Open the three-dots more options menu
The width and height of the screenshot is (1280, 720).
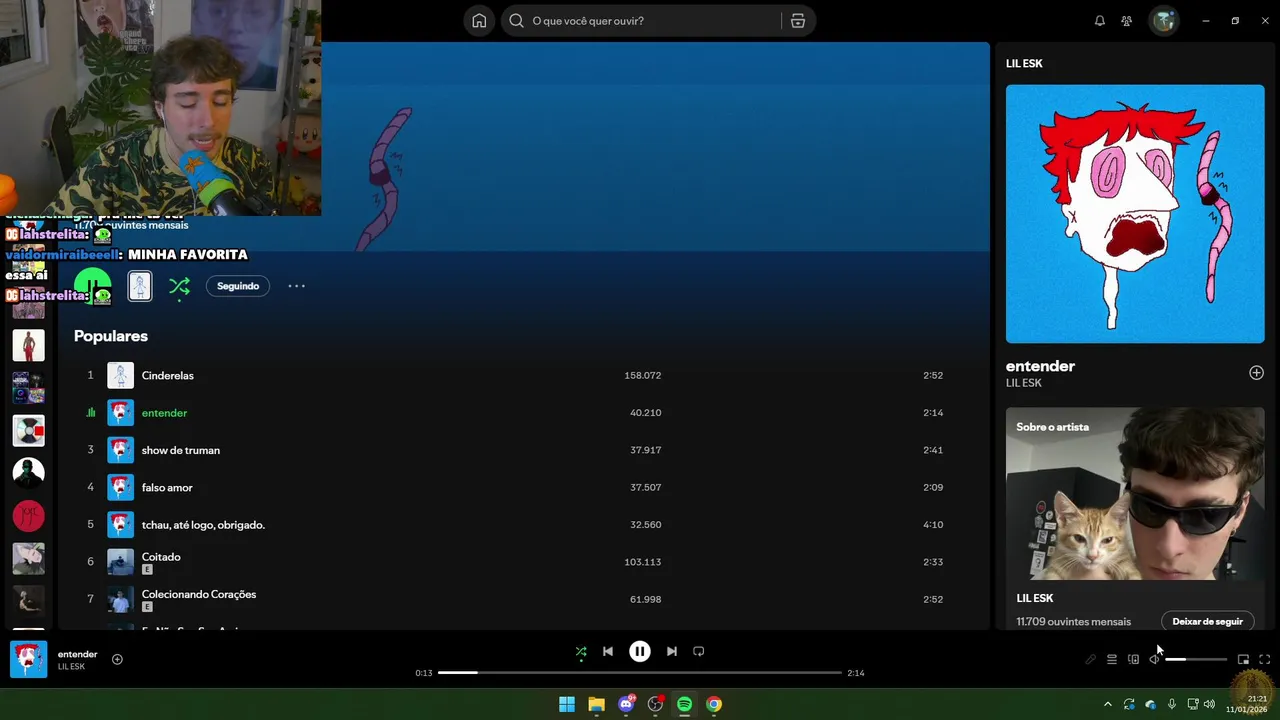(297, 286)
